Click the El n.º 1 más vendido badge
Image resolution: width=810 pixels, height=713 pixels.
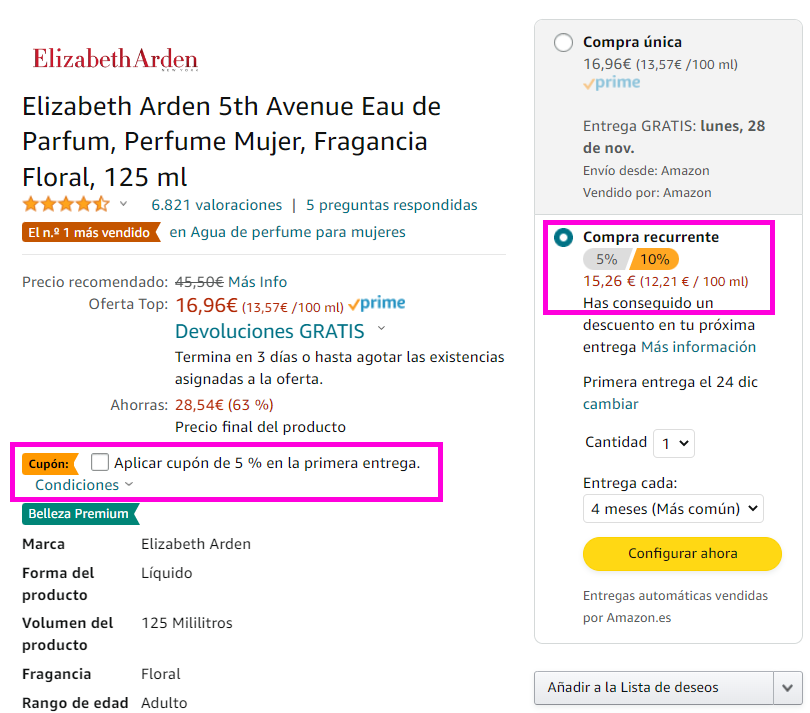pos(91,232)
